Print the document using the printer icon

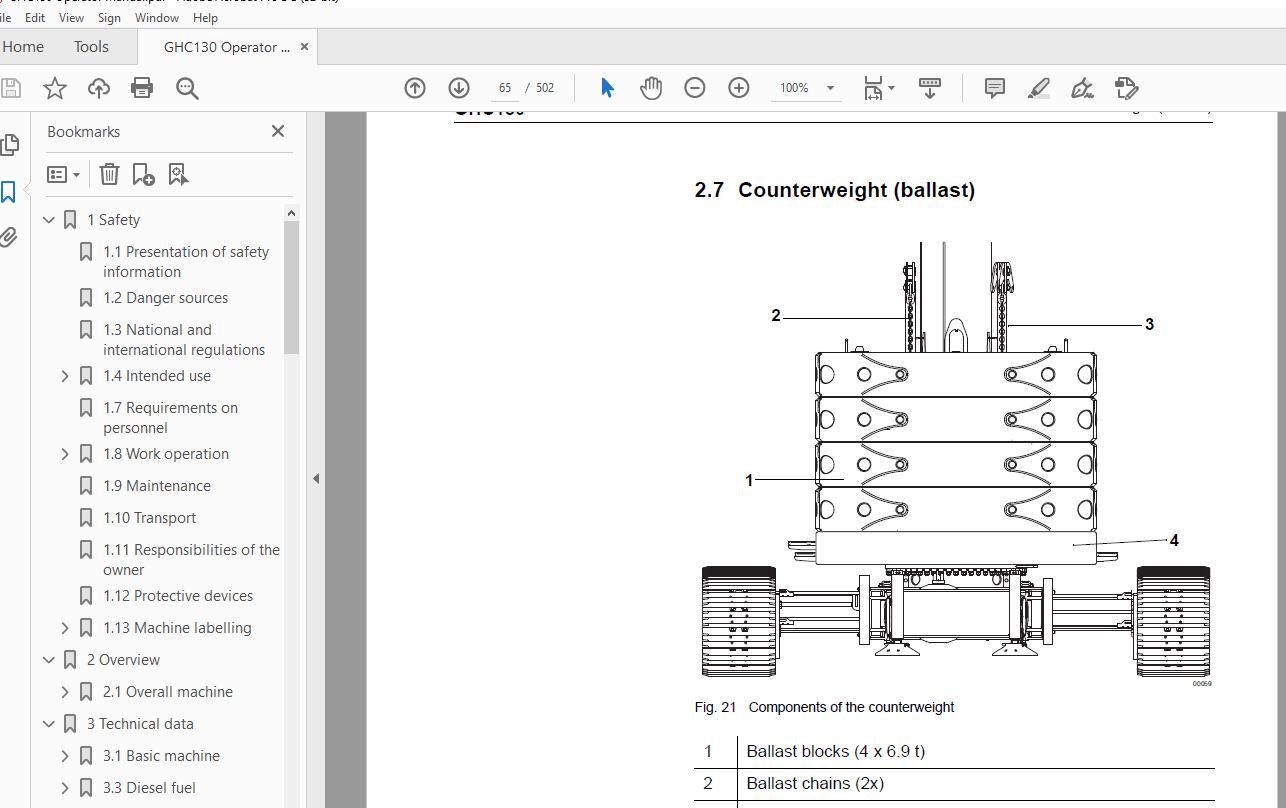point(142,88)
